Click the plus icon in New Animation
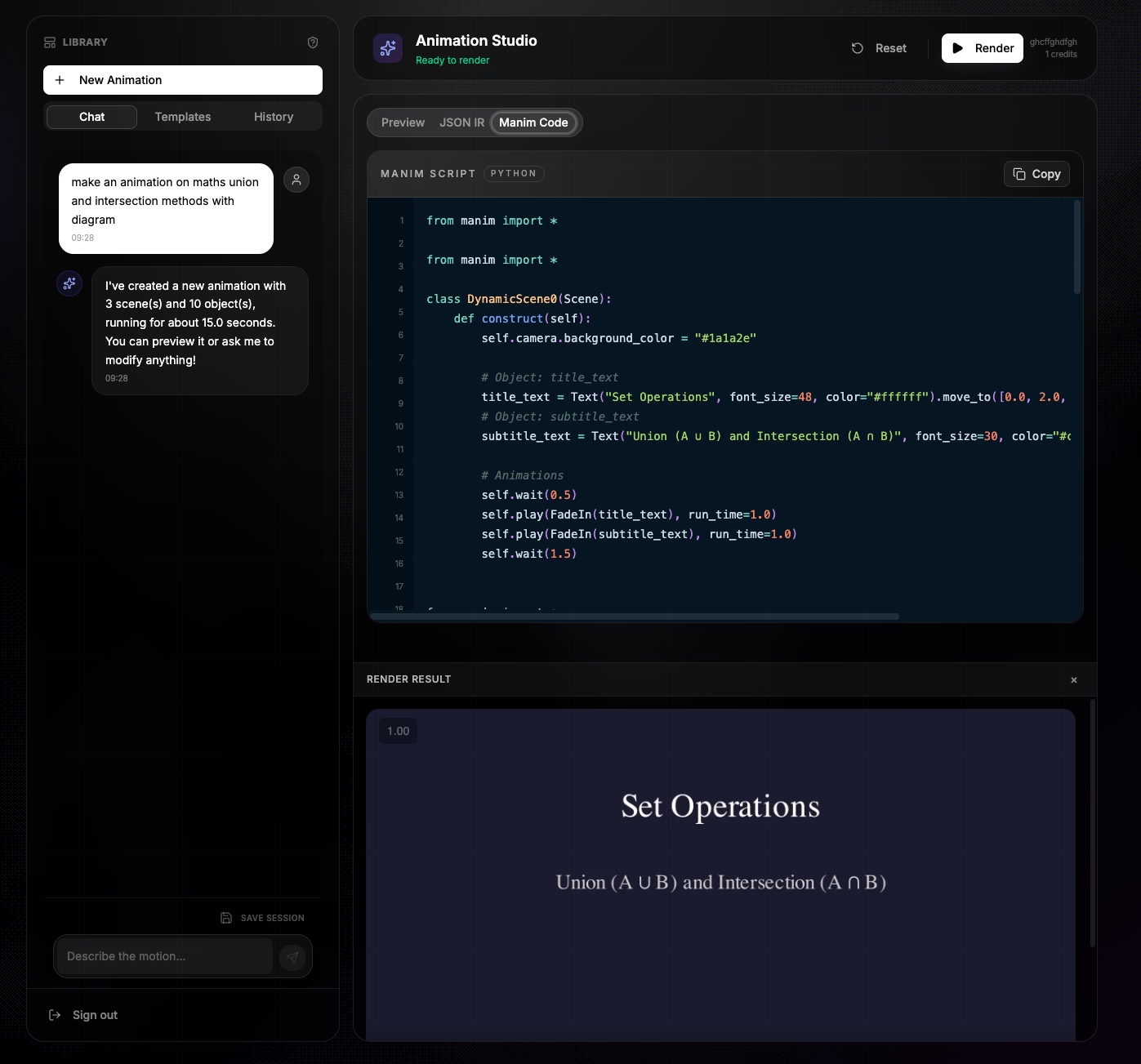 tap(60, 80)
